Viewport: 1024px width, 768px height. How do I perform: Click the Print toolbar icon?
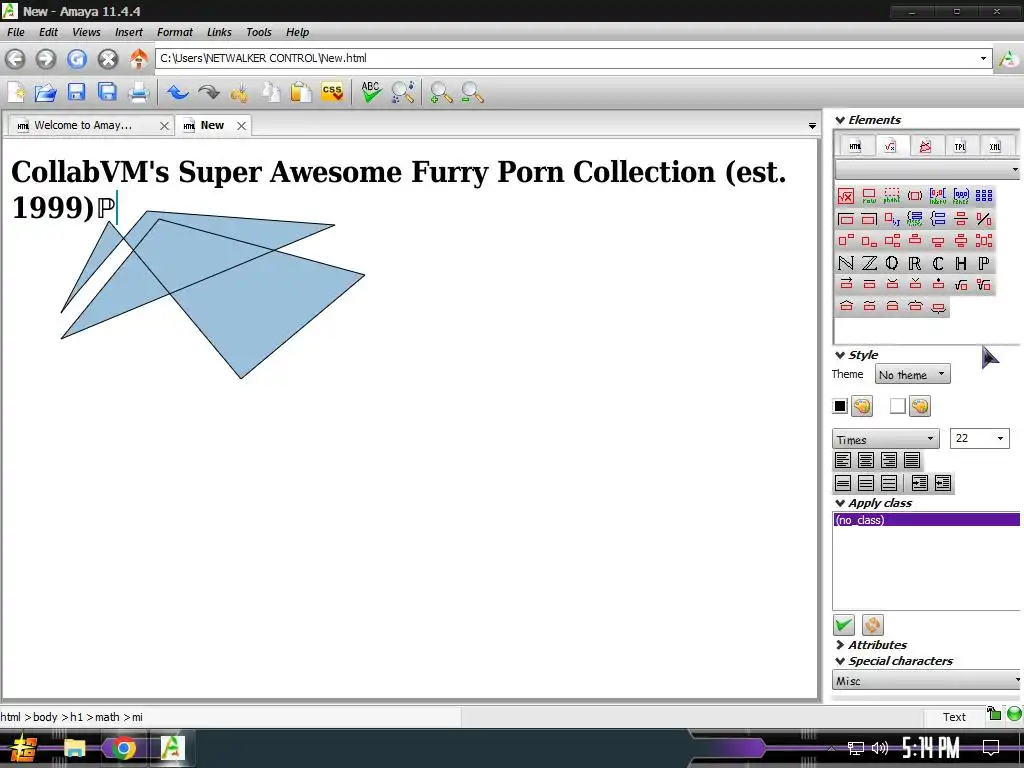pyautogui.click(x=138, y=92)
